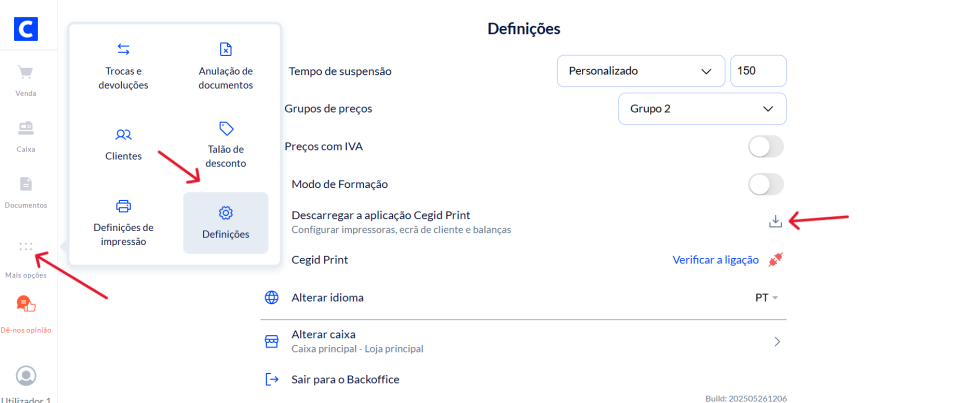Select Trocas e devoluções menu item
This screenshot has width=960, height=403.
[123, 66]
